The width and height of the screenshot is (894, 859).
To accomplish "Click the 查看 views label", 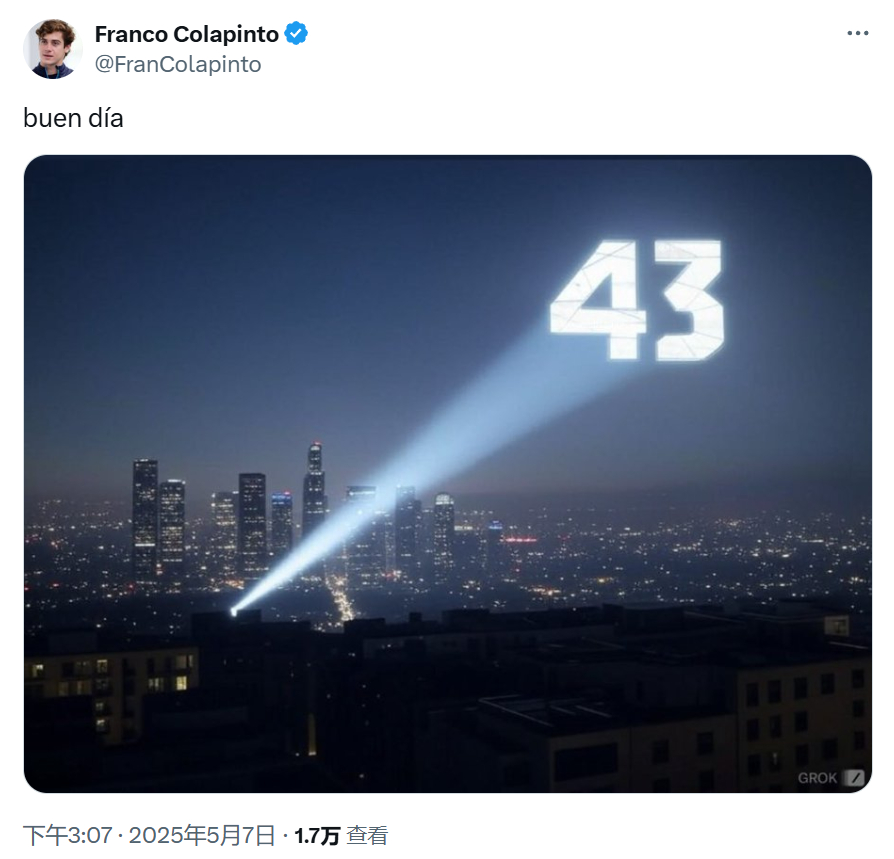I will [x=368, y=836].
